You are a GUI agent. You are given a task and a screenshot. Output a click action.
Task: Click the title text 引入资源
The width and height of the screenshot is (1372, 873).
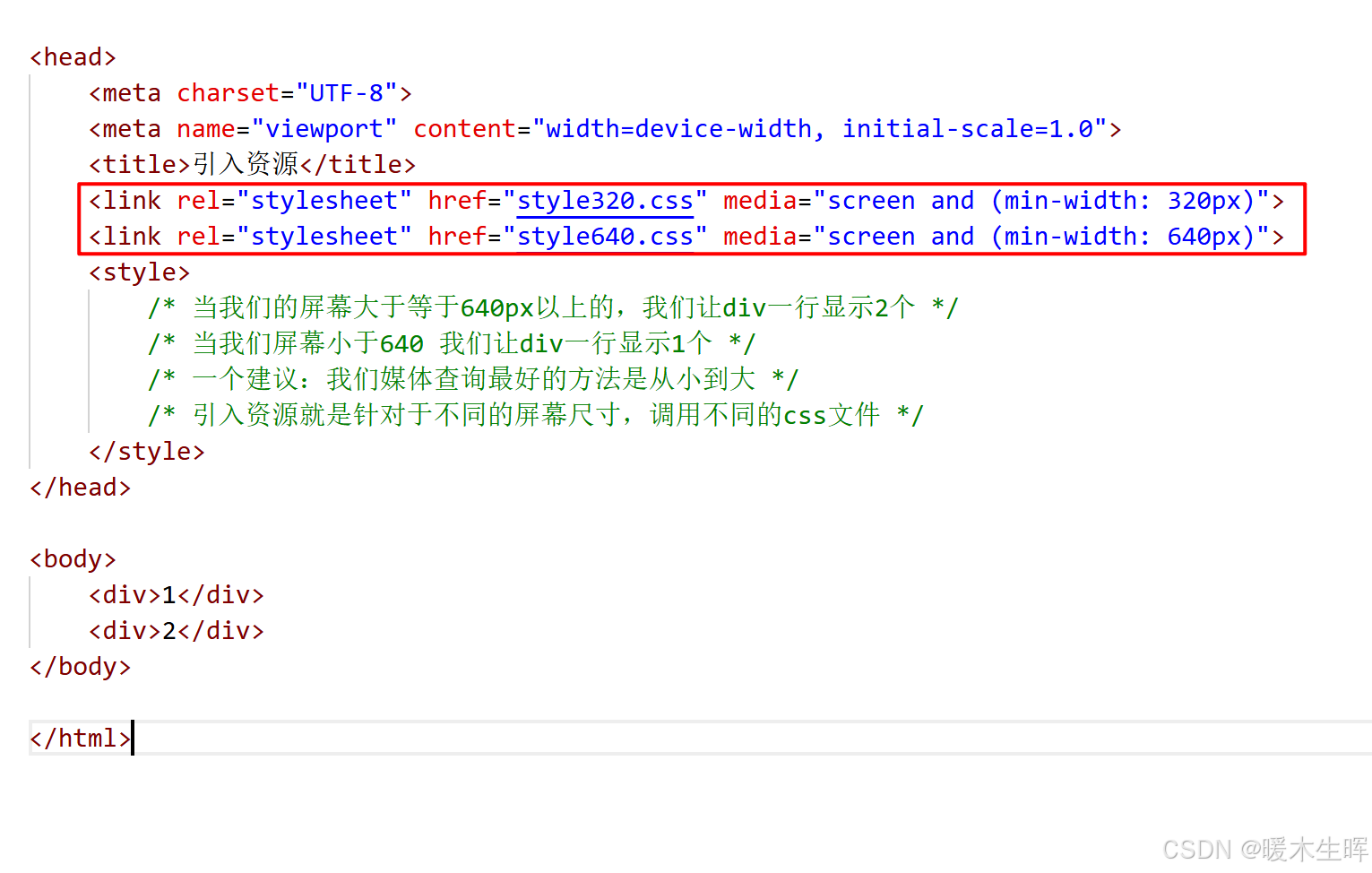[246, 165]
